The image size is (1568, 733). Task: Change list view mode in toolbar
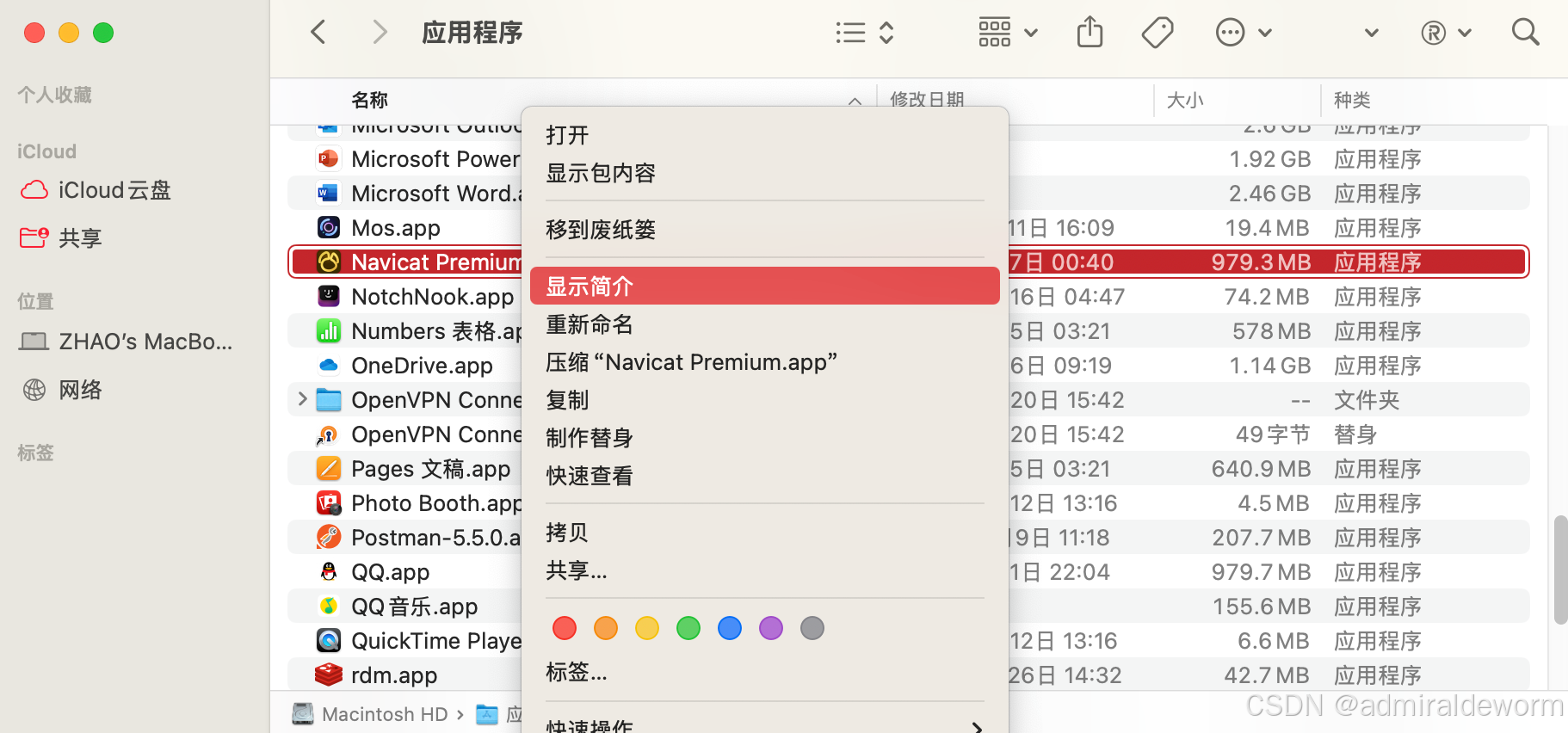point(865,33)
